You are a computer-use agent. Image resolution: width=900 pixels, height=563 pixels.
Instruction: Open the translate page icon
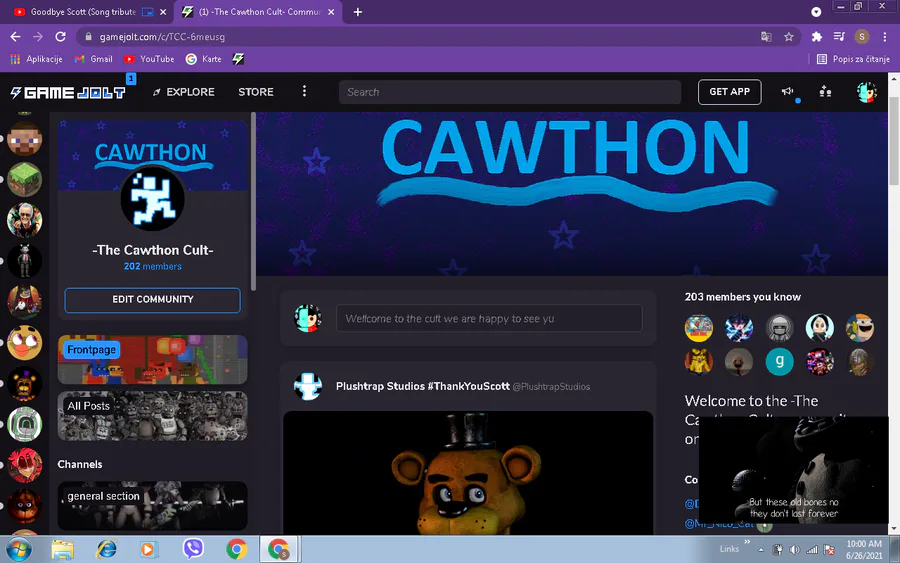pyautogui.click(x=766, y=37)
